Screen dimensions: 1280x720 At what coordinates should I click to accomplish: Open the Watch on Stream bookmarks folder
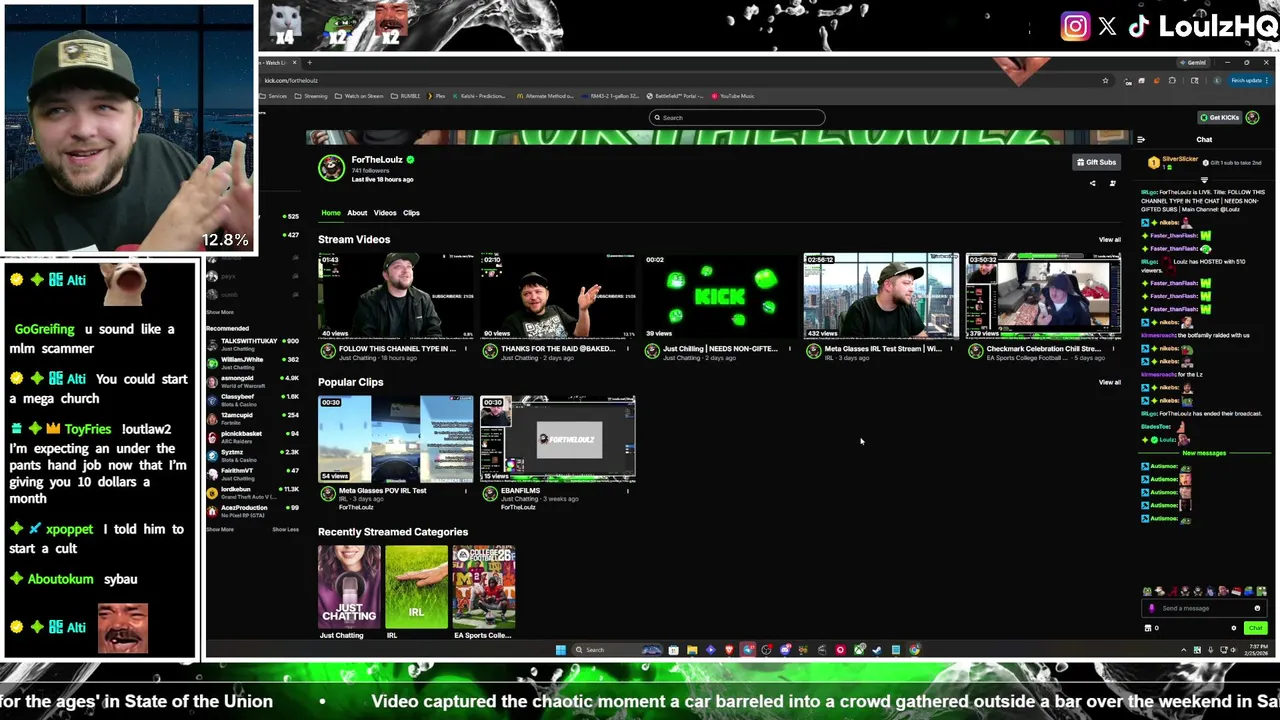coord(359,96)
